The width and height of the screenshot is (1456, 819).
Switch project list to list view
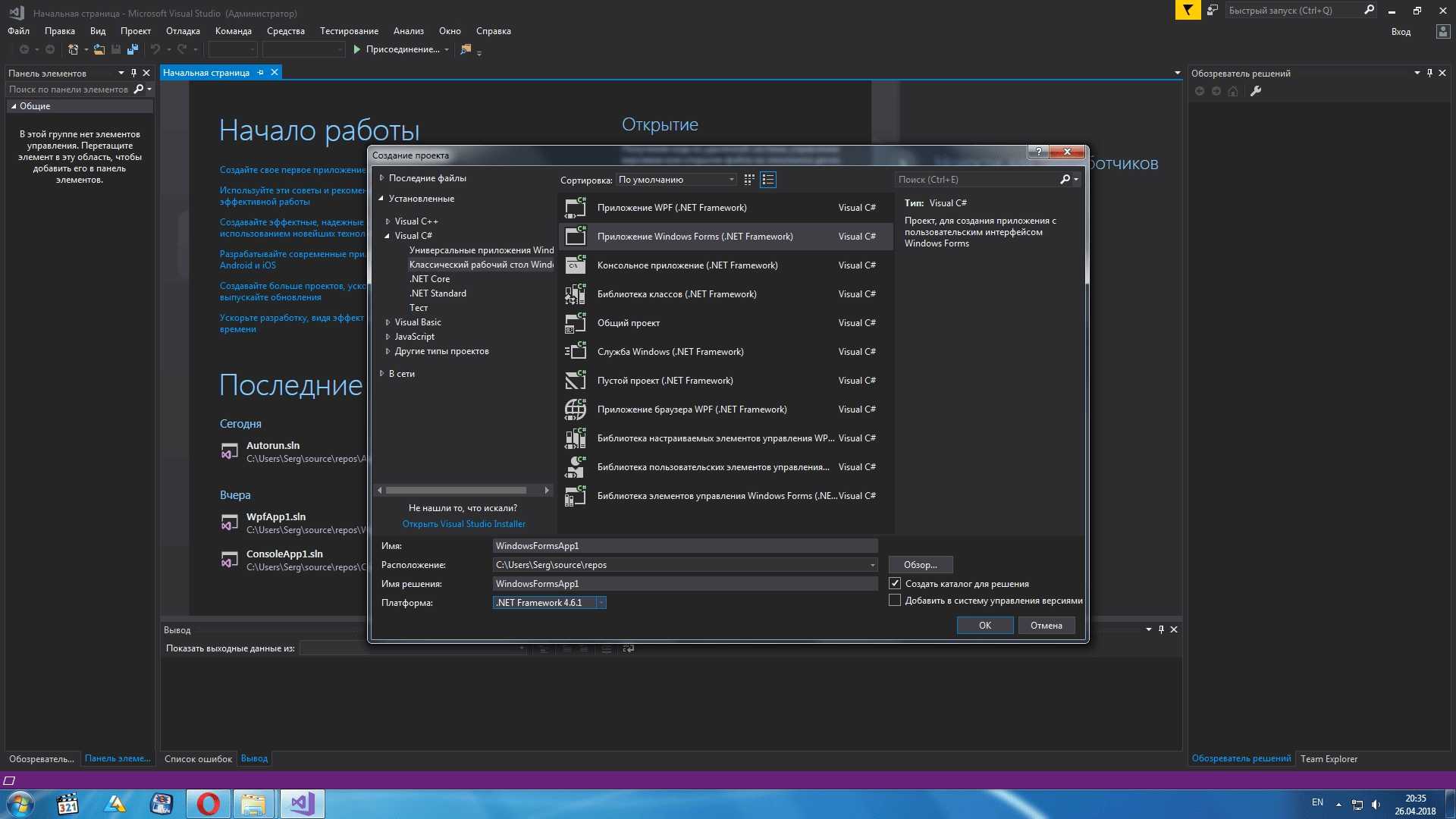[x=768, y=180]
